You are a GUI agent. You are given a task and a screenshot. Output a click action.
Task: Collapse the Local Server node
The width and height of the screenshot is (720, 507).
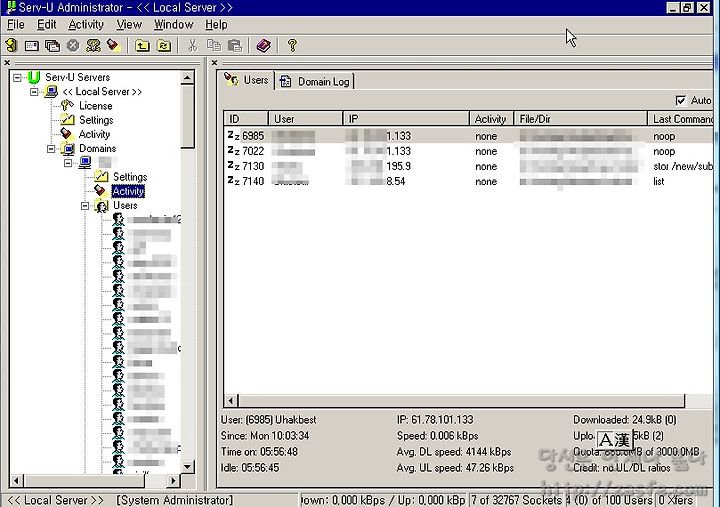(x=34, y=92)
